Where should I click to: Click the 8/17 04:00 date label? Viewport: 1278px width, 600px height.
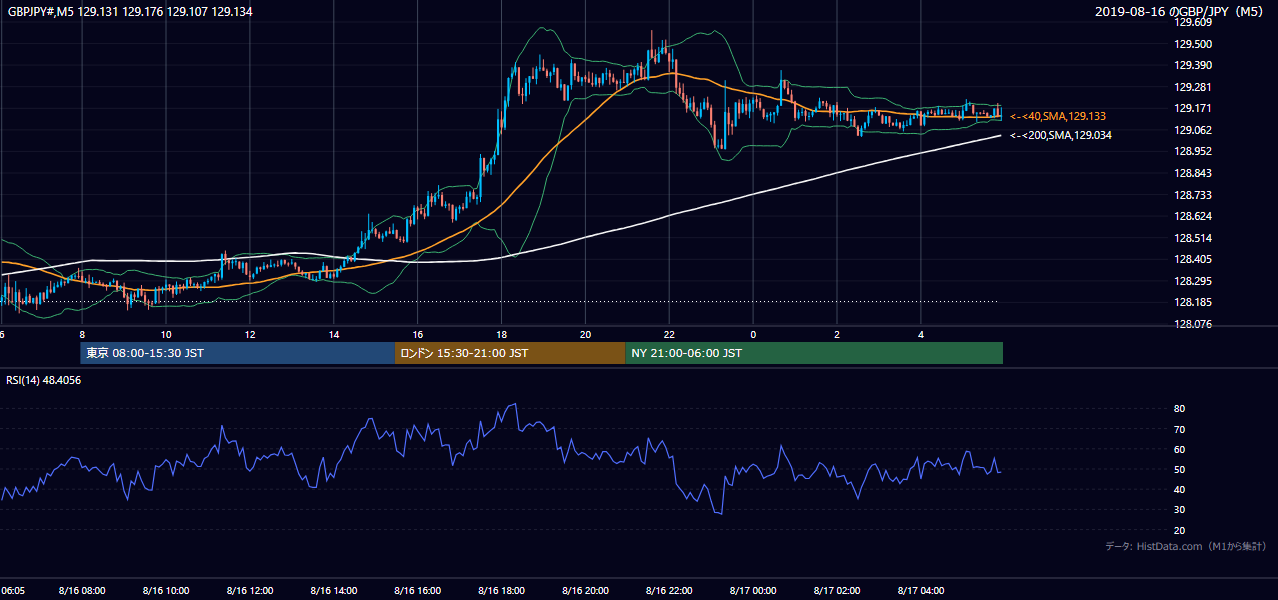pyautogui.click(x=921, y=591)
